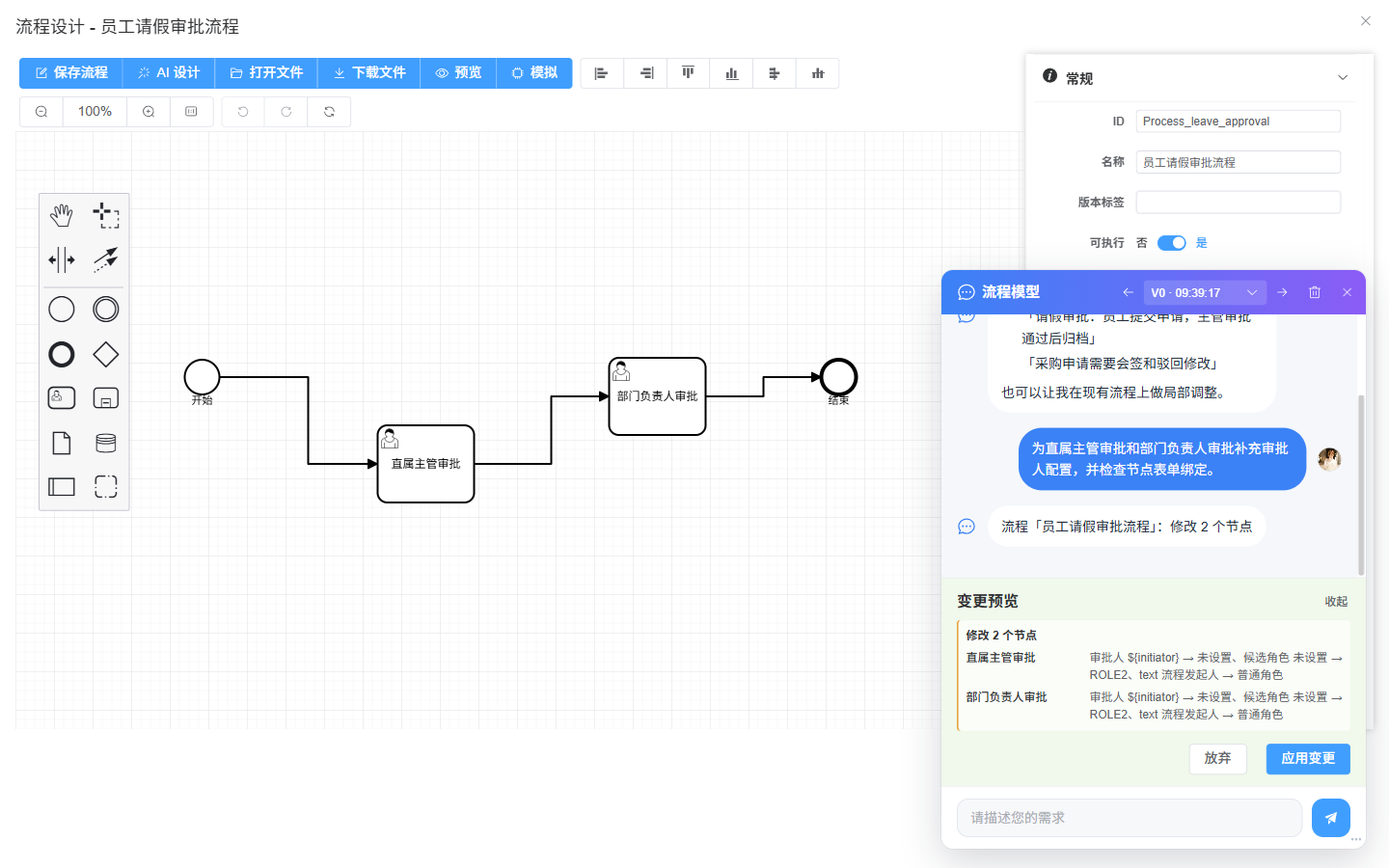This screenshot has height=868, width=1389.
Task: Pick the end event thick circle in palette
Action: click(62, 354)
